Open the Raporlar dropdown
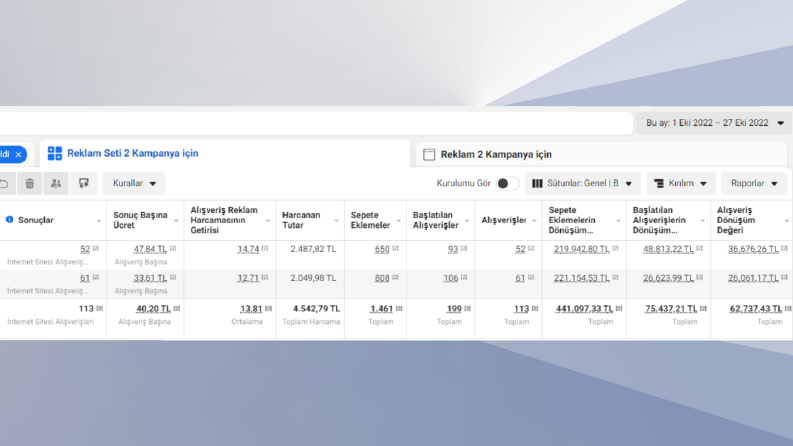Image resolution: width=793 pixels, height=446 pixels. point(754,184)
